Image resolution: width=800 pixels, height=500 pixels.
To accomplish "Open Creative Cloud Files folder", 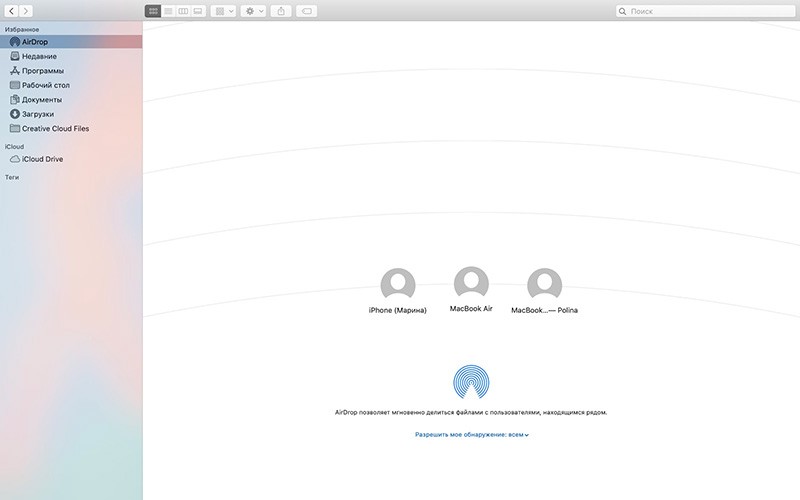I will pyautogui.click(x=71, y=129).
